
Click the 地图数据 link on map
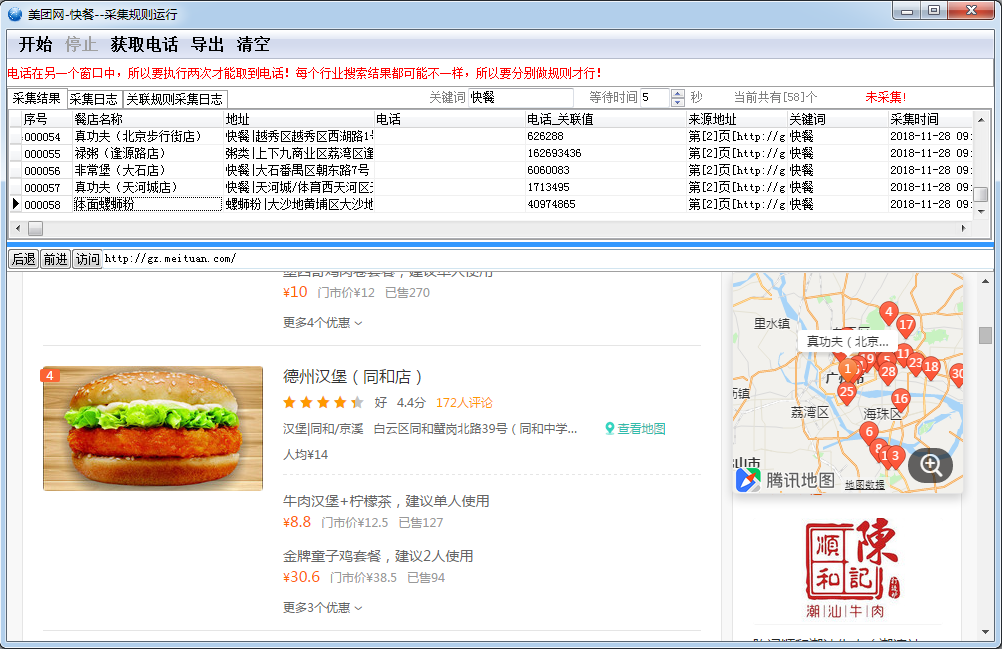pos(865,485)
